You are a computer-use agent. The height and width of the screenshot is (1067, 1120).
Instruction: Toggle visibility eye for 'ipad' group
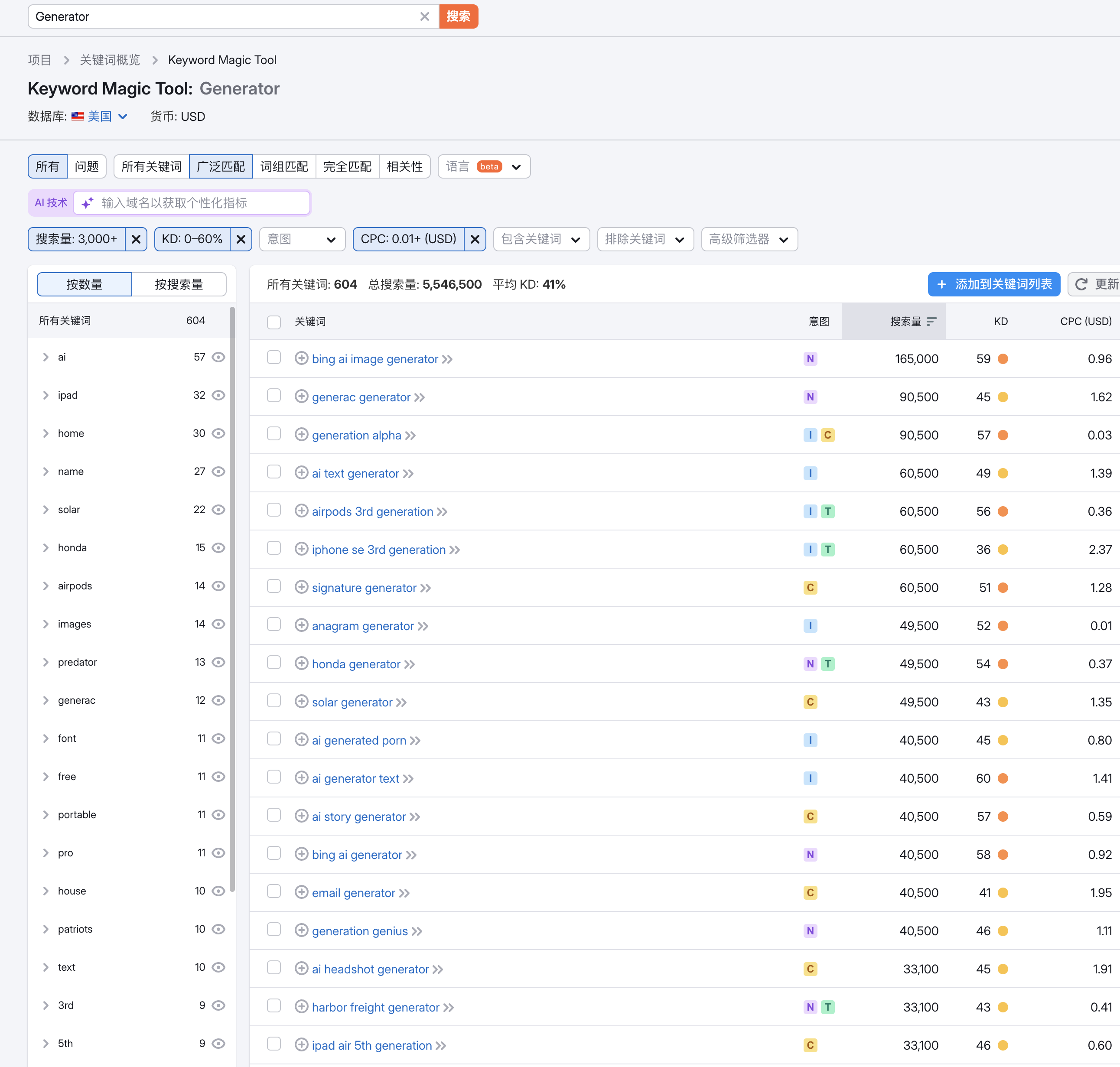click(x=218, y=395)
